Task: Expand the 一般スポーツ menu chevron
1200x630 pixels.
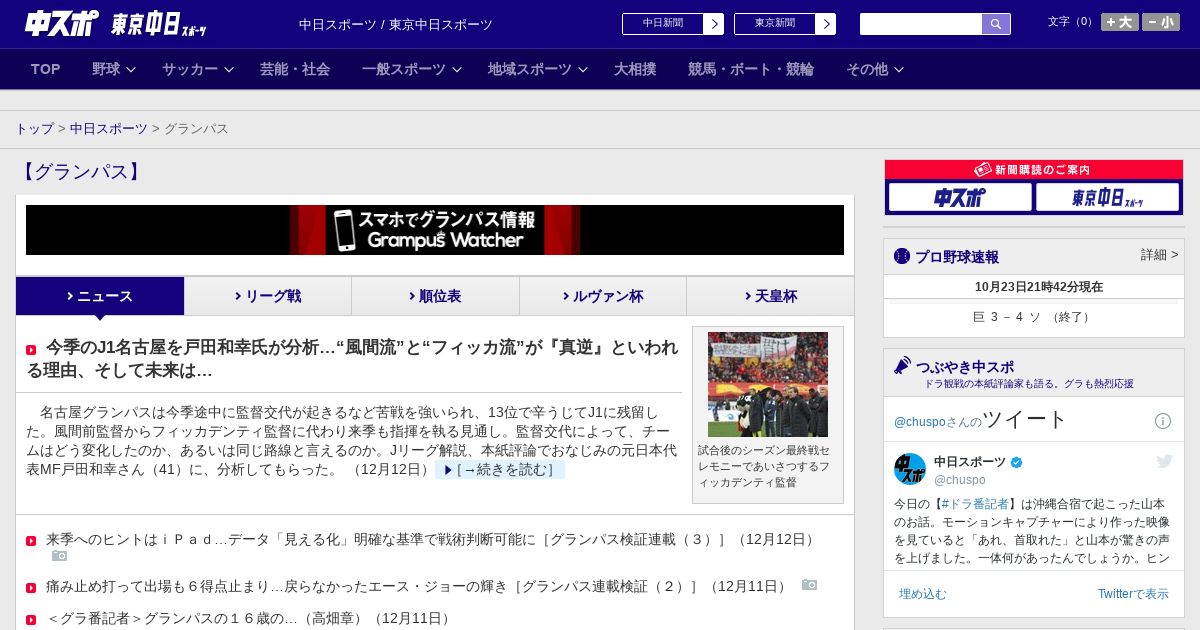Action: (456, 70)
